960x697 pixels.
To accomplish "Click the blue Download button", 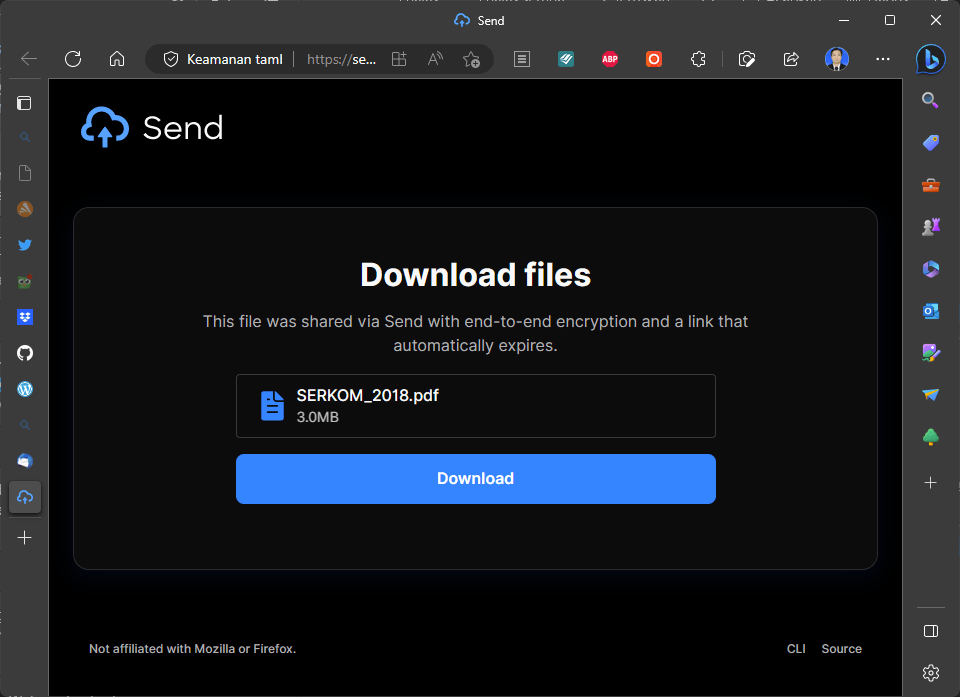I will pos(475,479).
